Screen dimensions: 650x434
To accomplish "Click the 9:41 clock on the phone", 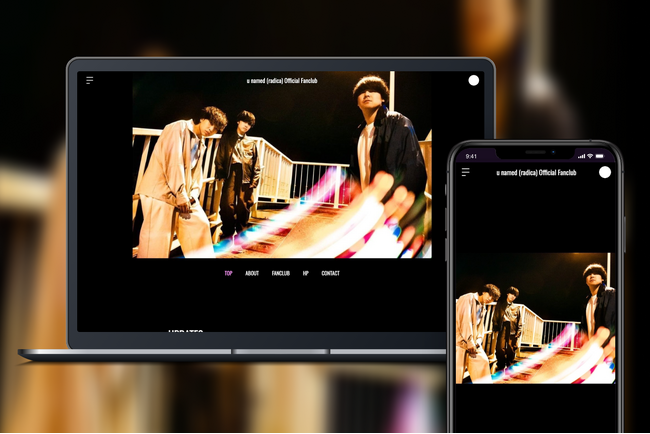I will 471,156.
